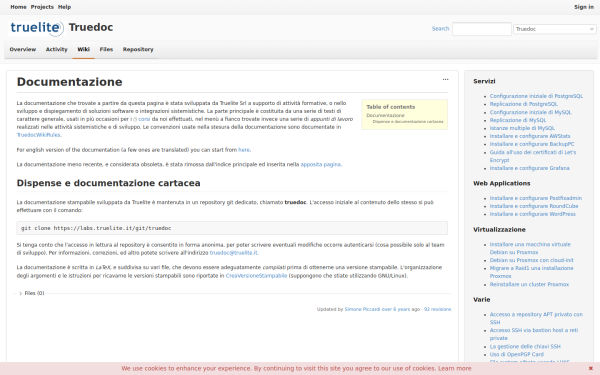Open Debian su Proxmox con cloud-init

(532, 260)
